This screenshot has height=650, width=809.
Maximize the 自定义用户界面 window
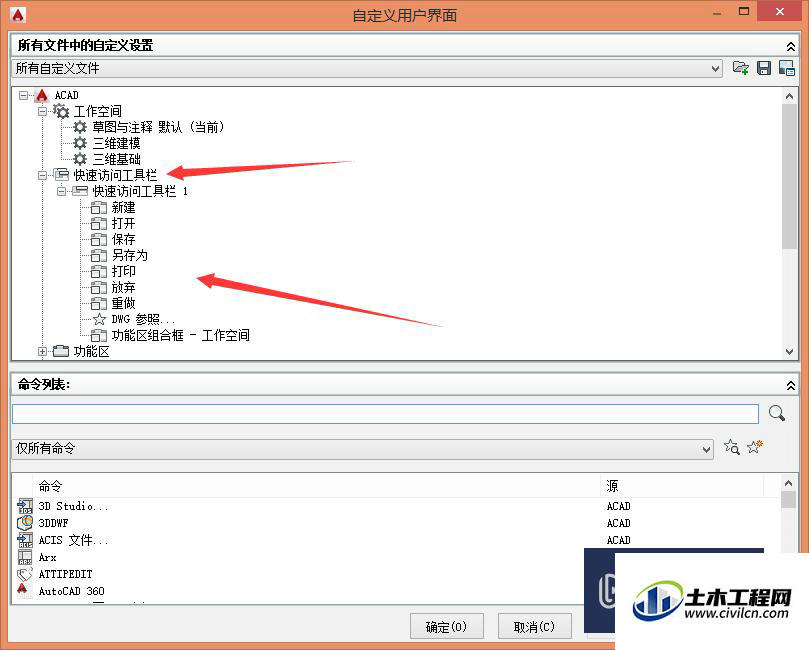pos(744,11)
